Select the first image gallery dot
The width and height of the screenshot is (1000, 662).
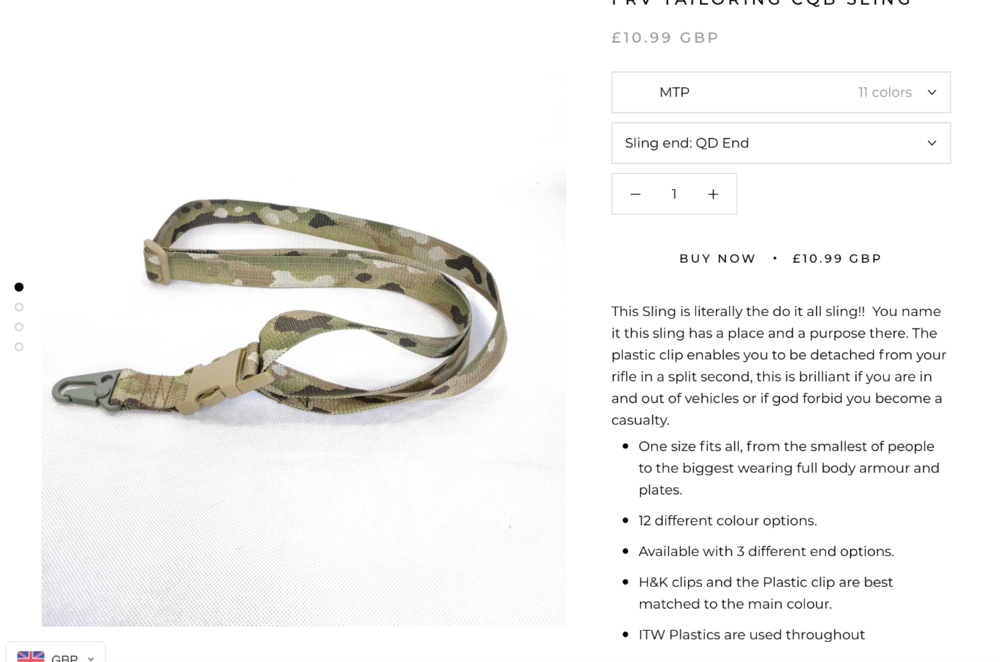[x=19, y=287]
